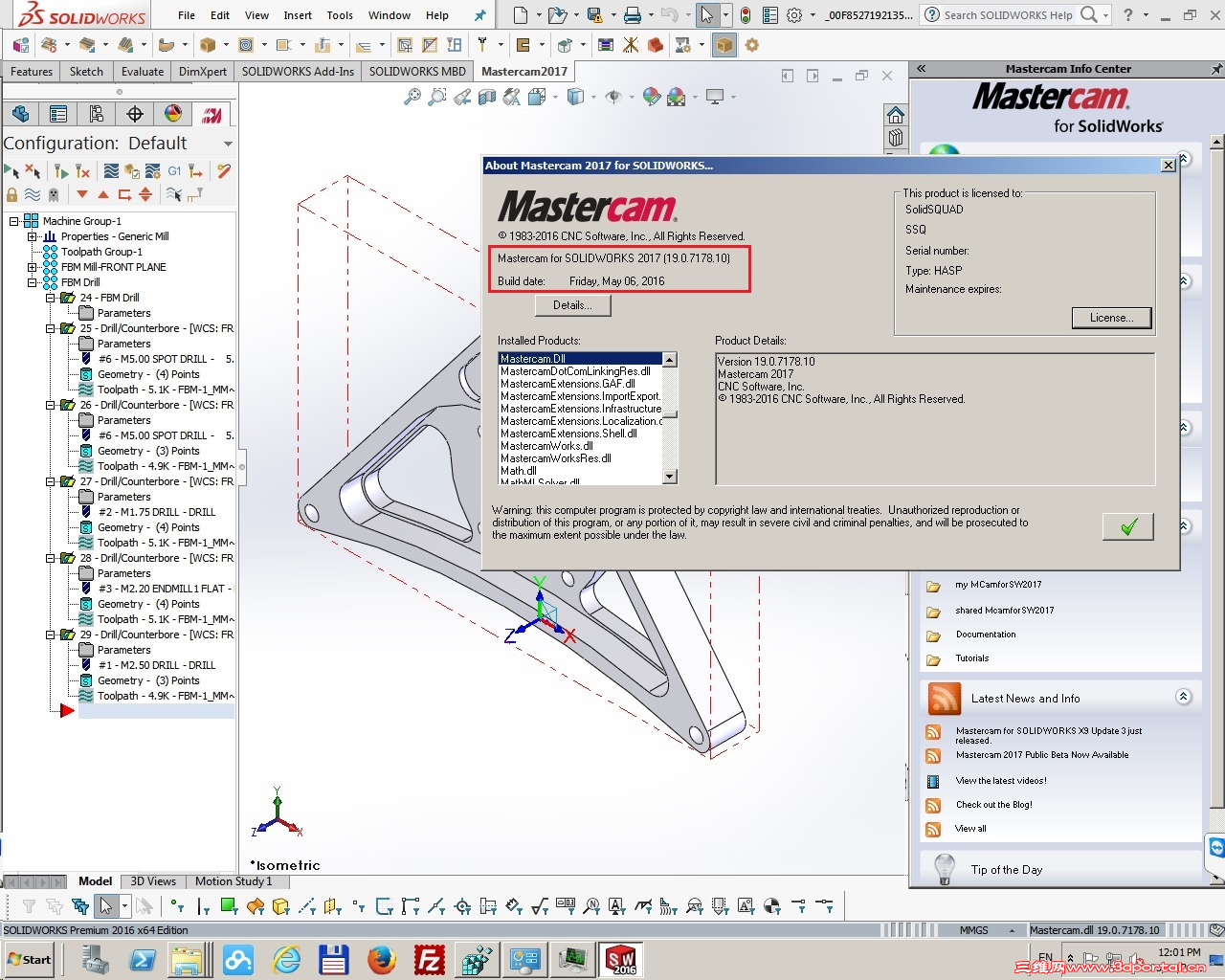Viewport: 1225px width, 980px height.
Task: Expand the FBM Mill-FRONT PLANE node
Action: tap(32, 267)
